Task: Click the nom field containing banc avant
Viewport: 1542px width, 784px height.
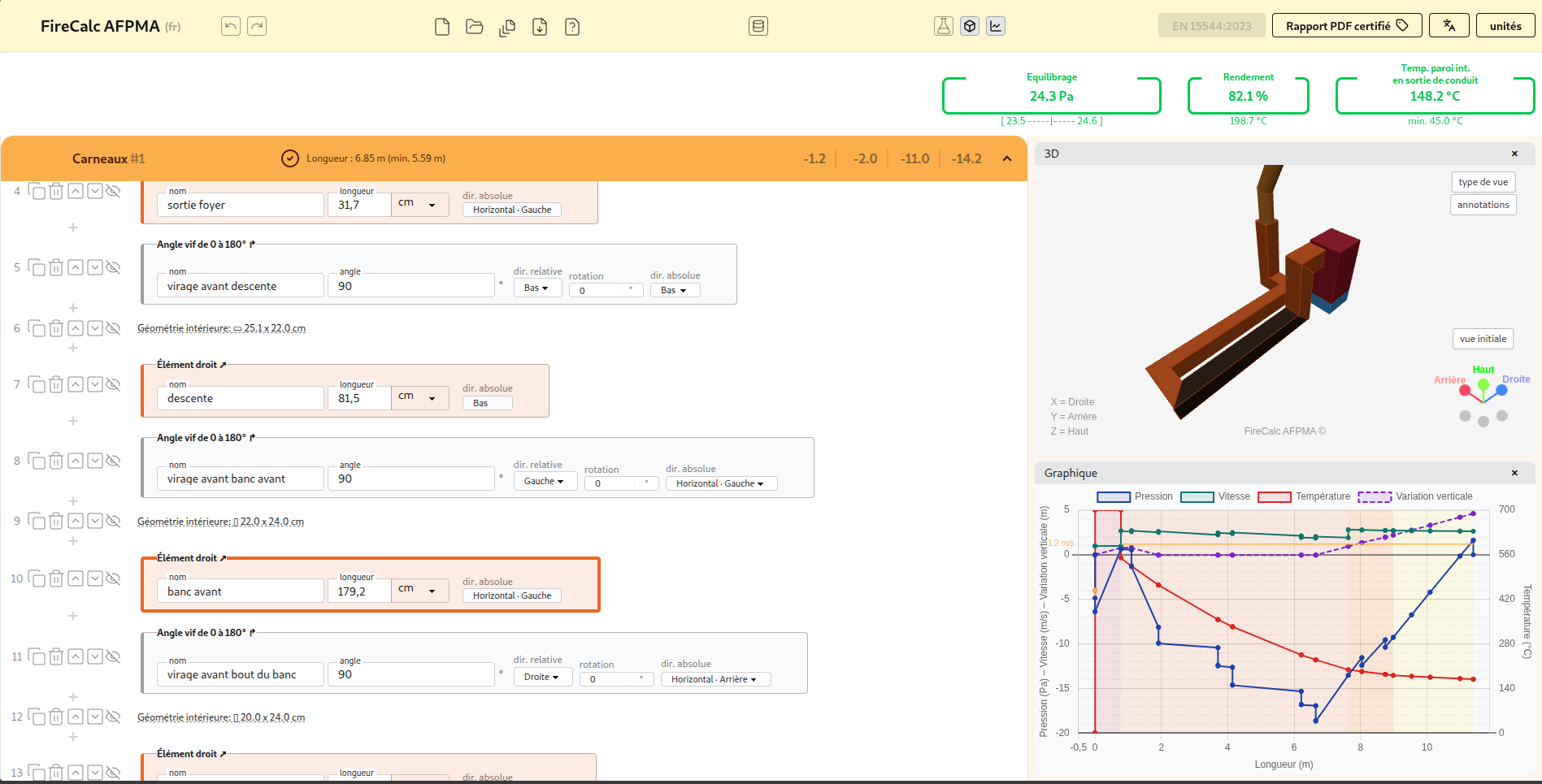Action: pyautogui.click(x=240, y=591)
